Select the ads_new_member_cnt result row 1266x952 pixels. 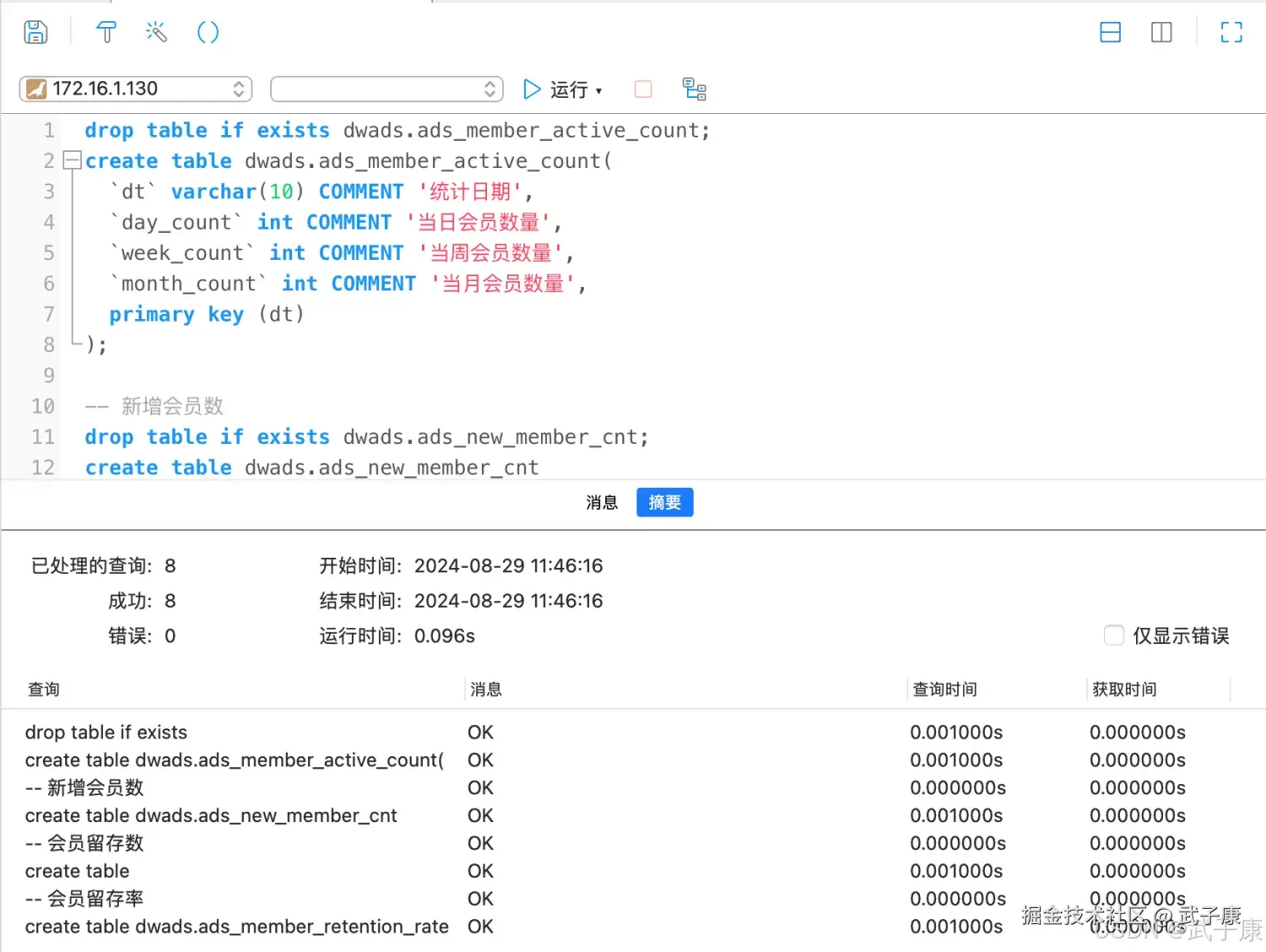tap(633, 815)
